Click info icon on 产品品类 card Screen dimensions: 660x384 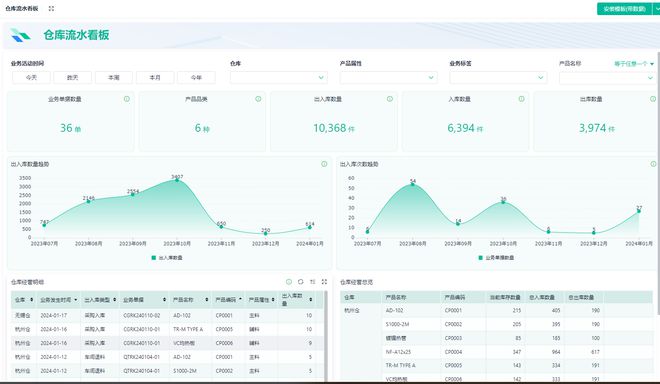pos(258,99)
